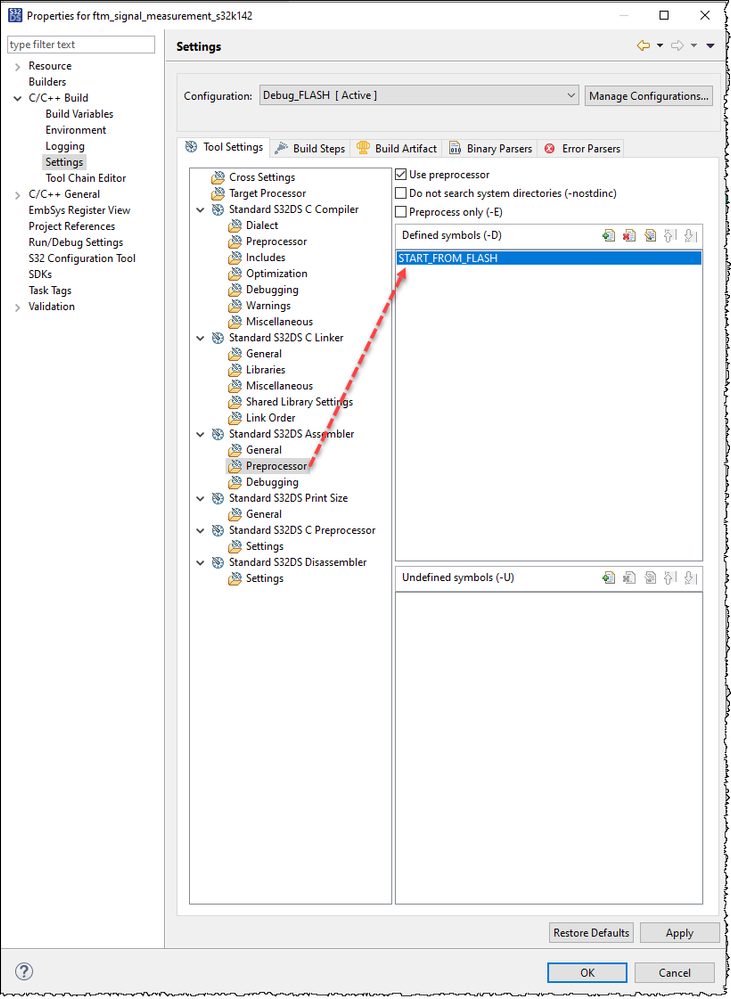This screenshot has width=731, height=999.
Task: Switch to the Build Steps tab
Action: pyautogui.click(x=310, y=148)
